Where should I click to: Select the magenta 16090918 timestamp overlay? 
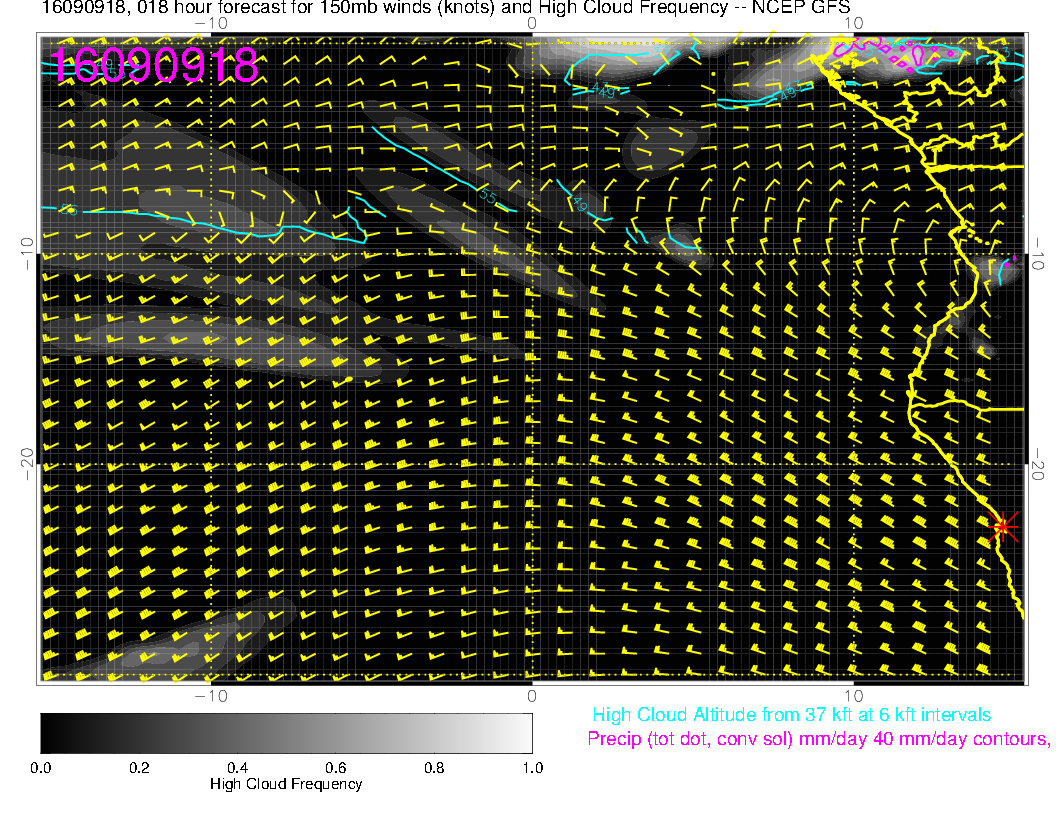[x=155, y=66]
